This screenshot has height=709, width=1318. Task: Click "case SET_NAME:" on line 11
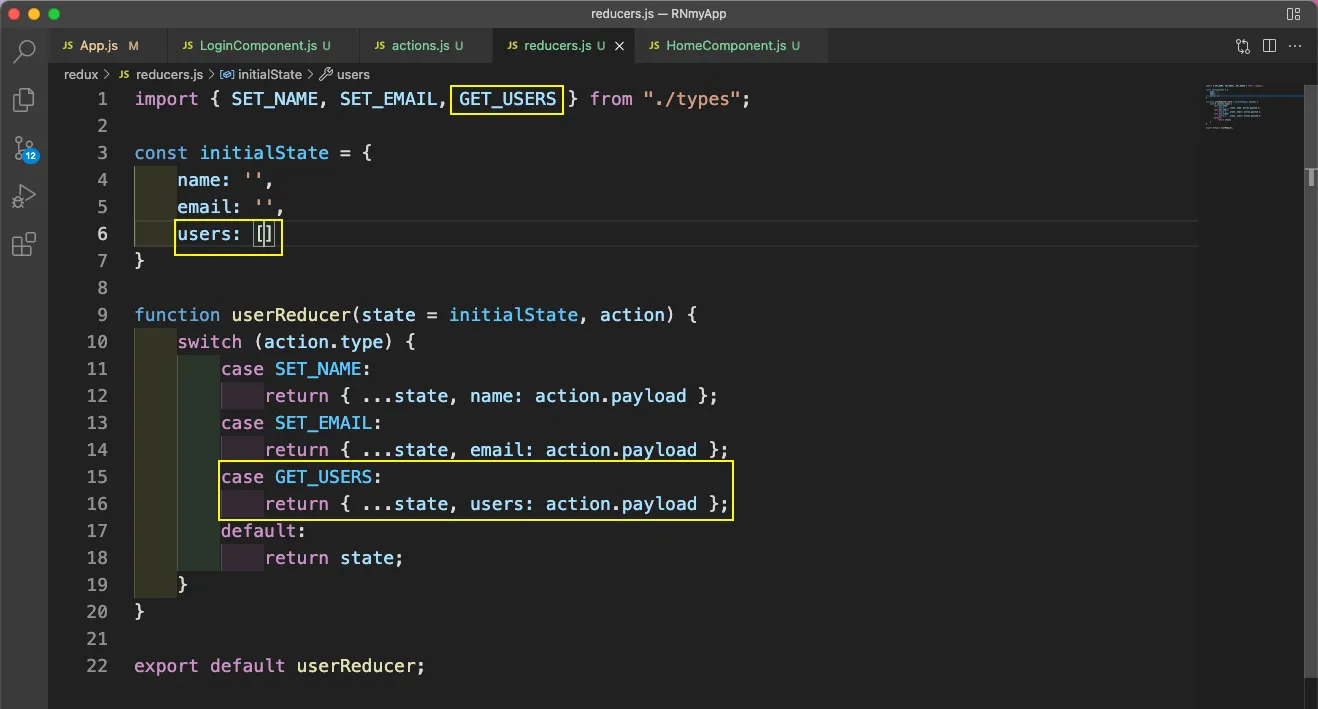coord(296,369)
